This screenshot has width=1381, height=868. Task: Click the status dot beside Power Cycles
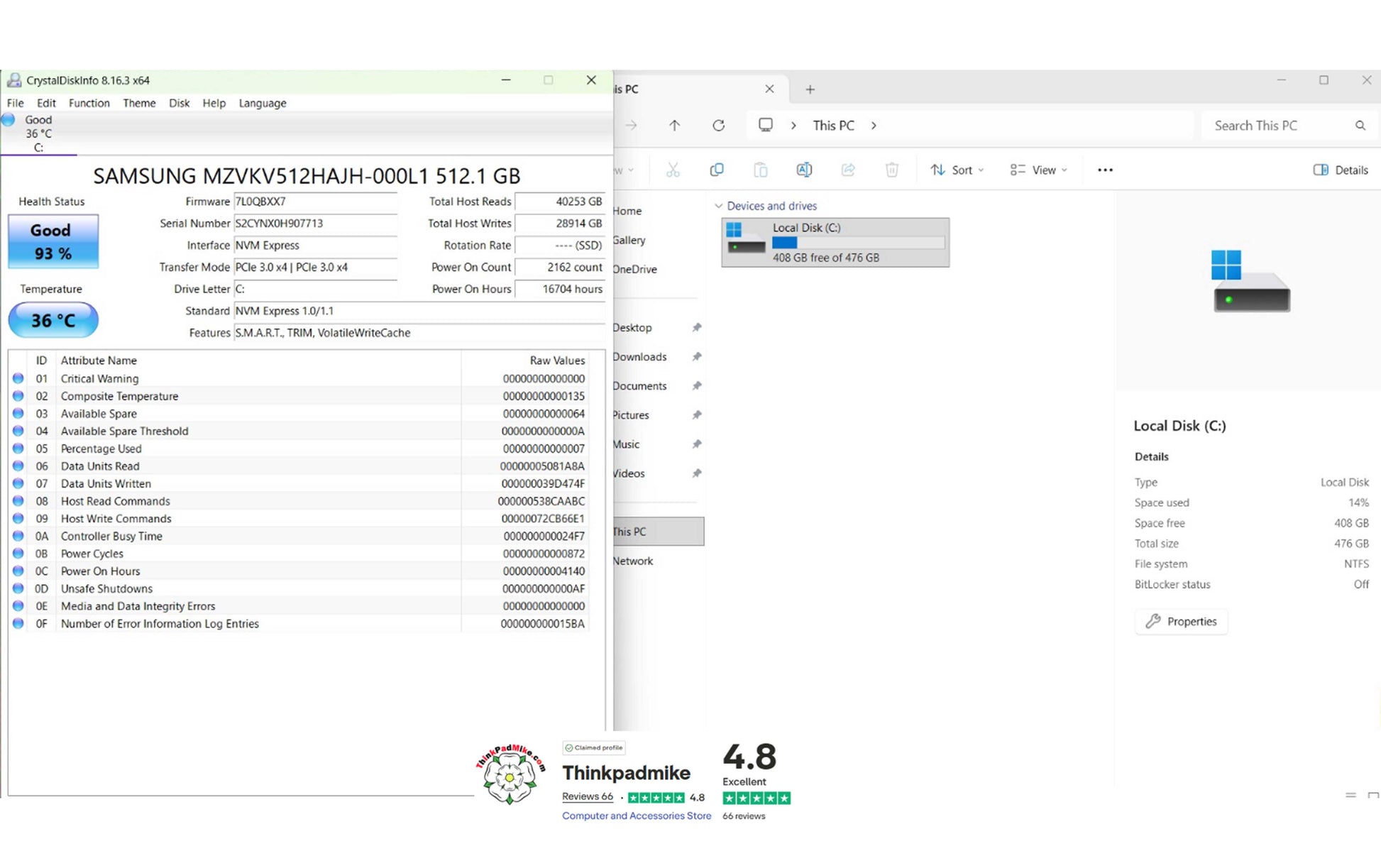(18, 554)
